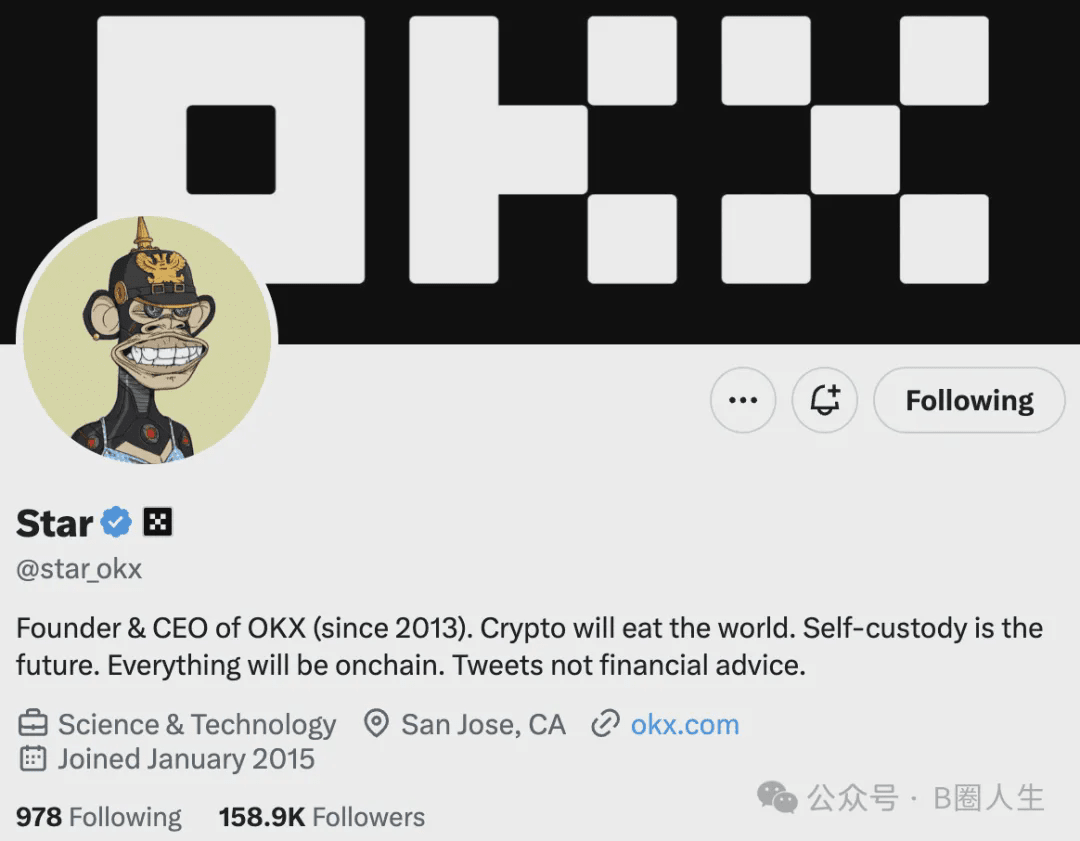Click the Joined January 2015 text
This screenshot has width=1080, height=841.
185,759
